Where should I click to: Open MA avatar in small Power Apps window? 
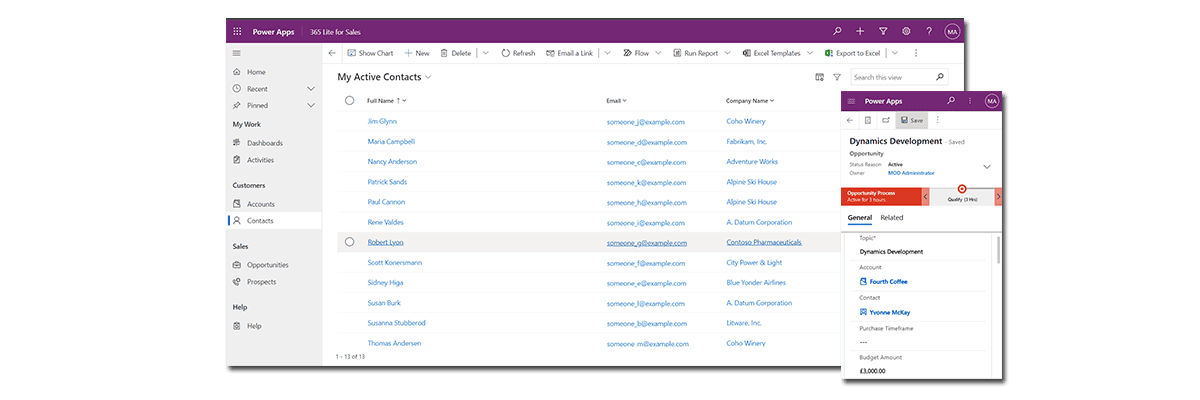coord(991,101)
